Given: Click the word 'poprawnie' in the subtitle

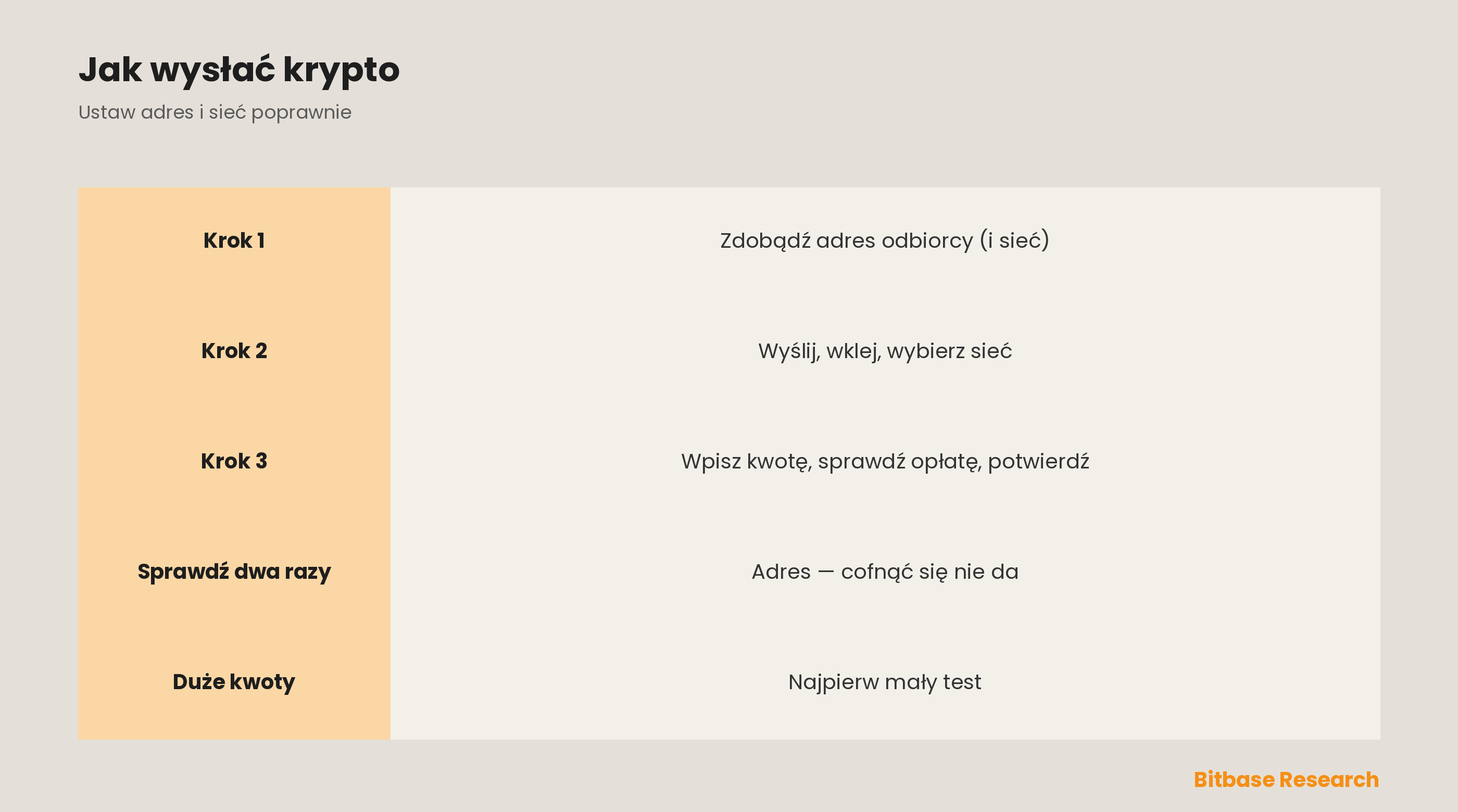Looking at the screenshot, I should coord(301,113).
